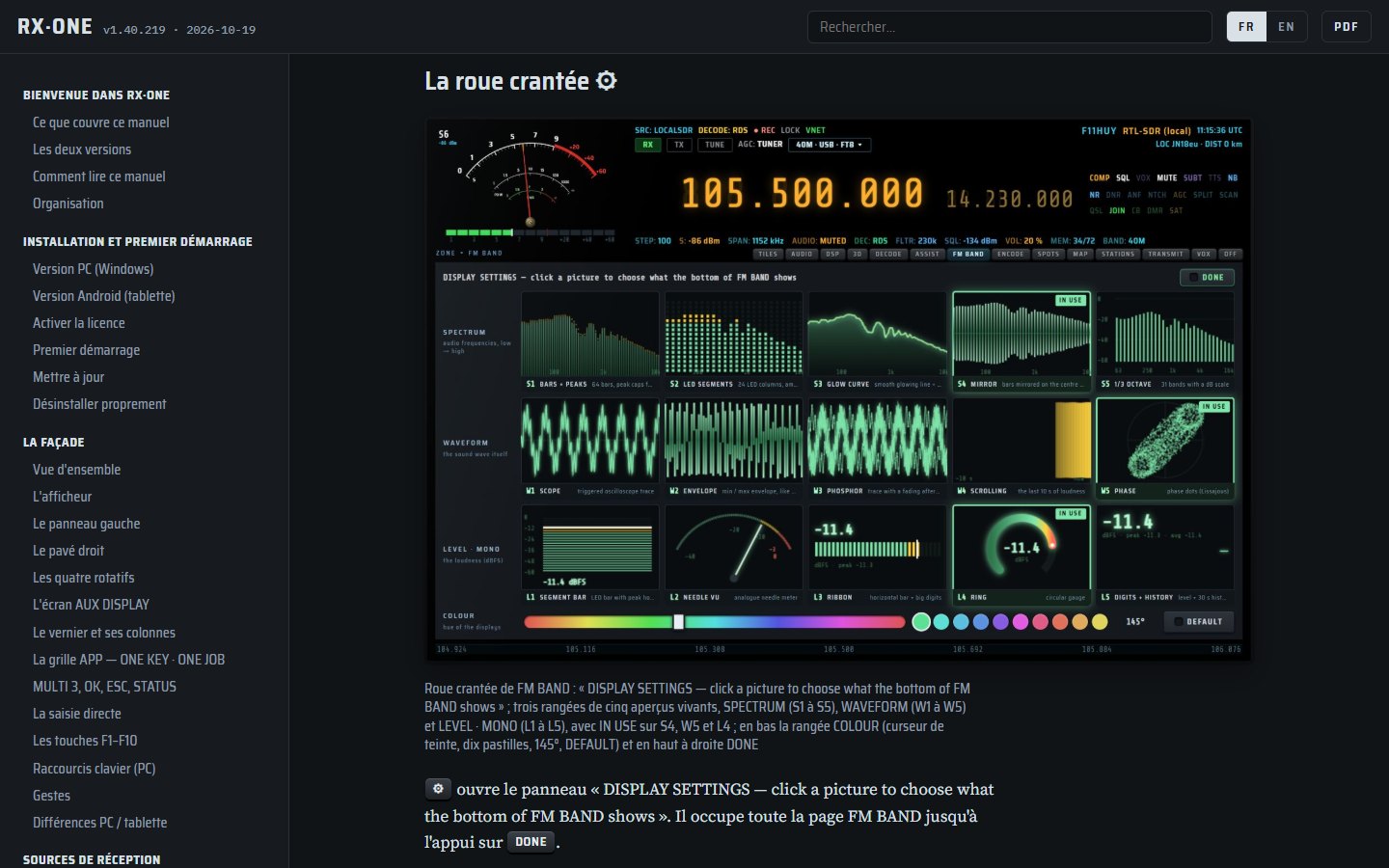Click the inline DONE key label in the paragraph

click(531, 842)
